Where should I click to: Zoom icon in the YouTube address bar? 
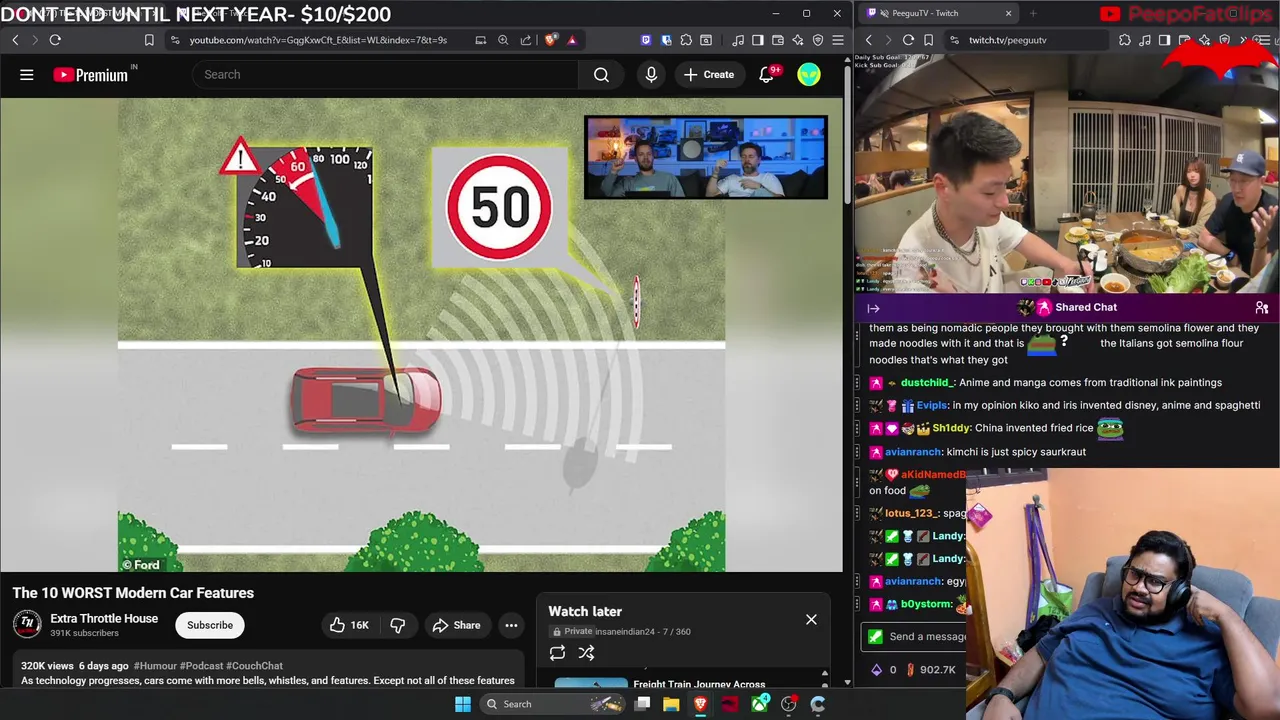503,40
